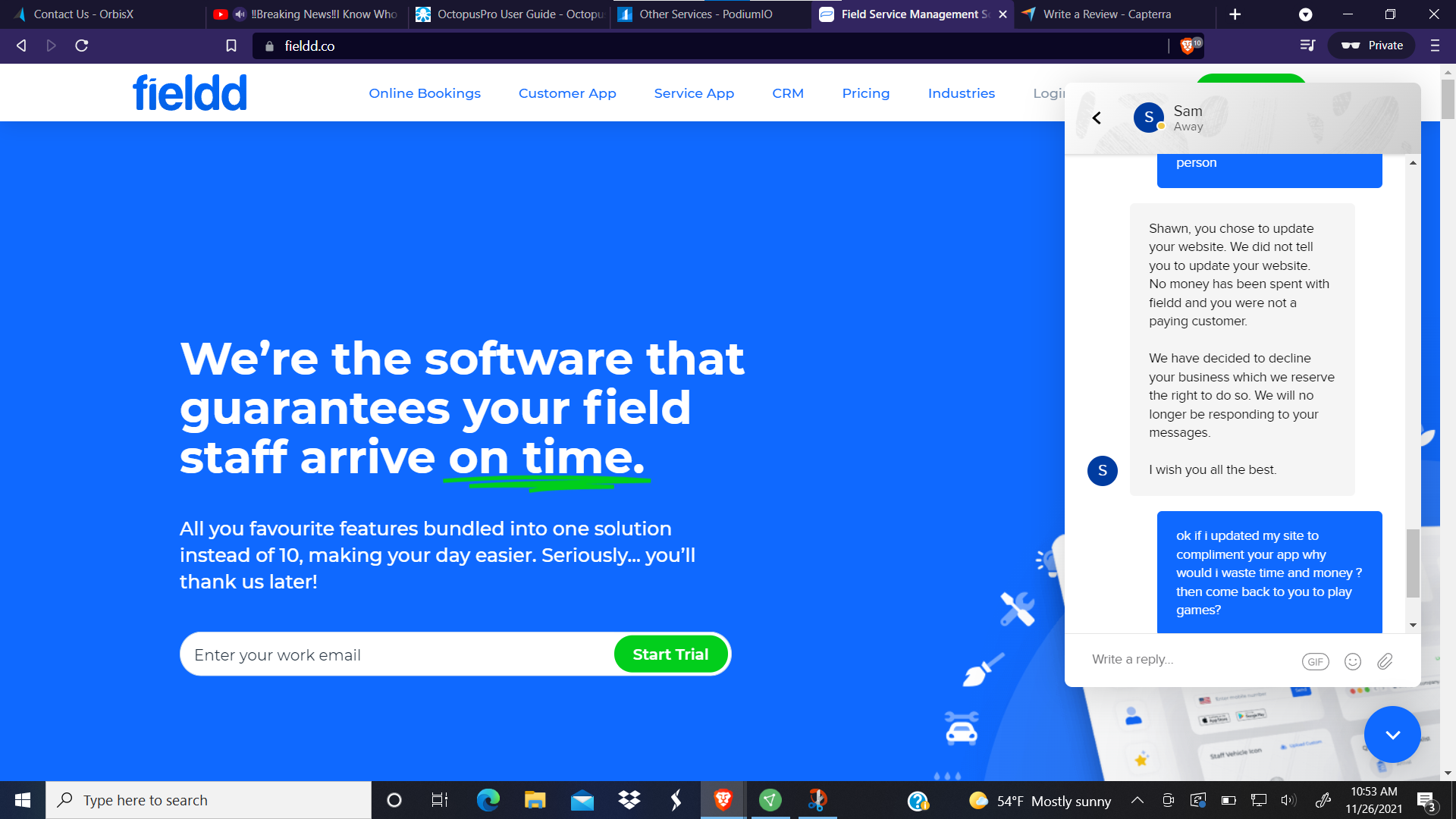Click the emoji icon in chat
The image size is (1456, 819).
(1352, 661)
